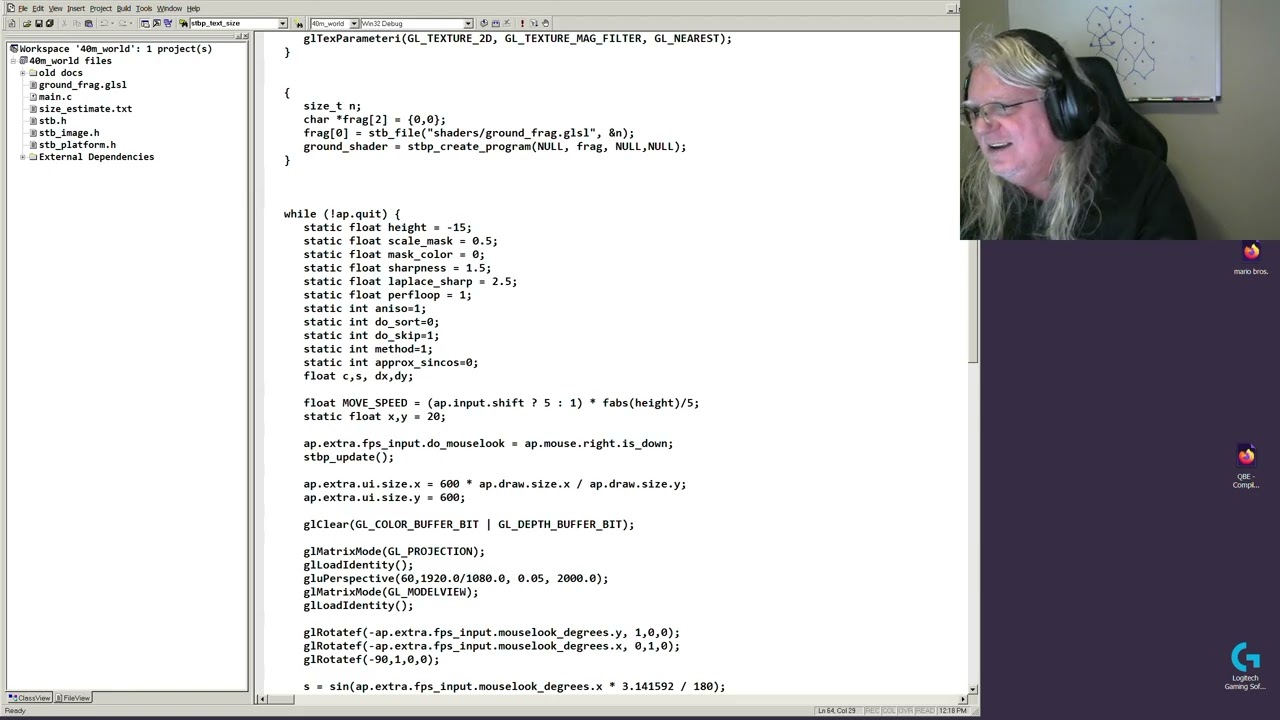Open the Window List icon
The width and height of the screenshot is (1280, 720).
click(x=168, y=24)
